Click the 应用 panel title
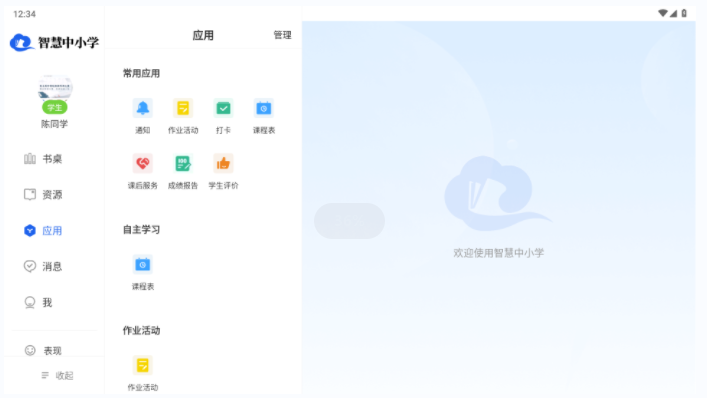Screen dimensions: 707x398 click(x=203, y=35)
